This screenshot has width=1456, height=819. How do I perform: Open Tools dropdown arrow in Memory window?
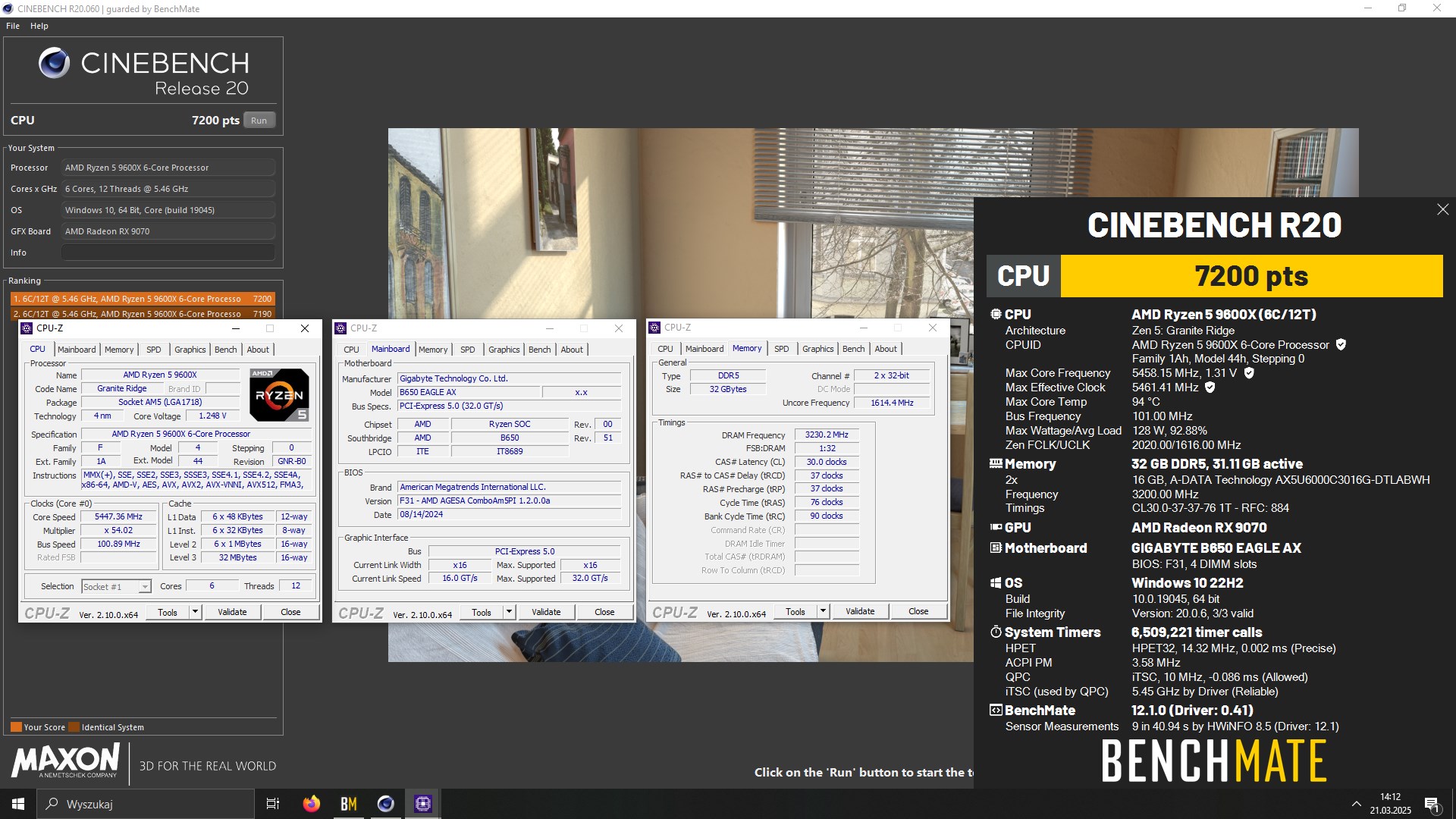coord(823,611)
